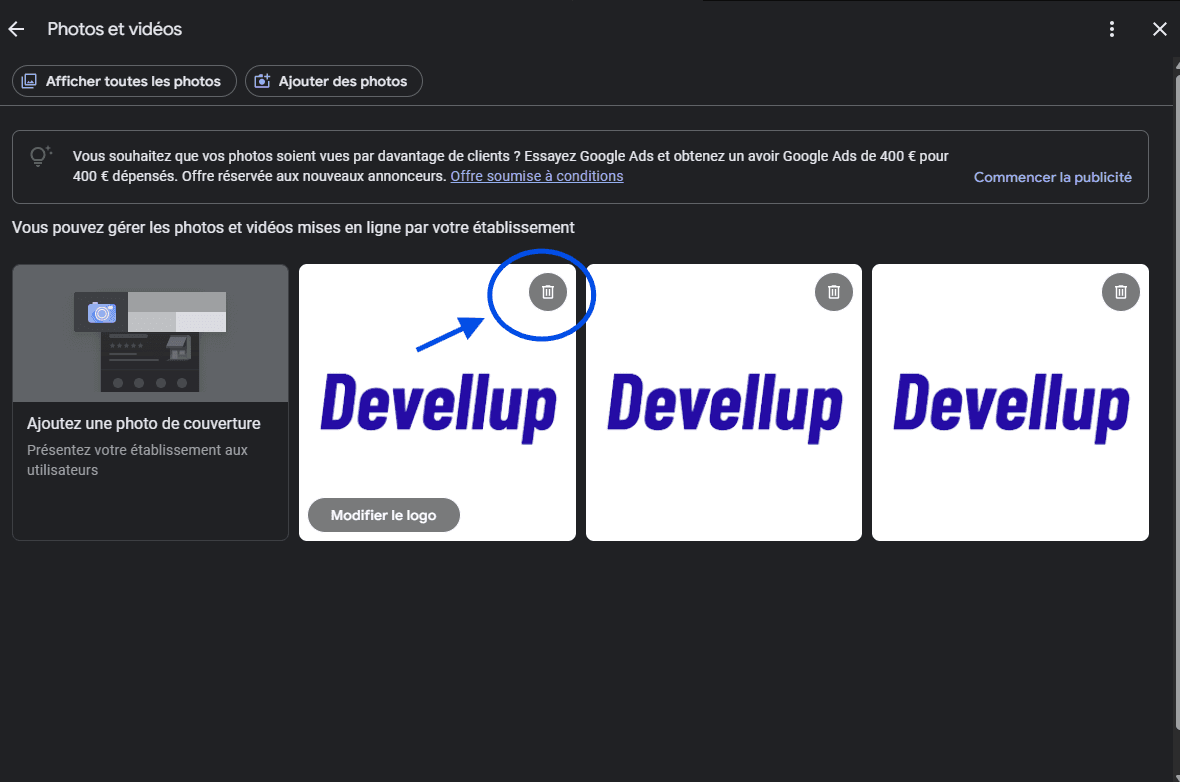Click Modifier le logo
1180x782 pixels.
383,514
